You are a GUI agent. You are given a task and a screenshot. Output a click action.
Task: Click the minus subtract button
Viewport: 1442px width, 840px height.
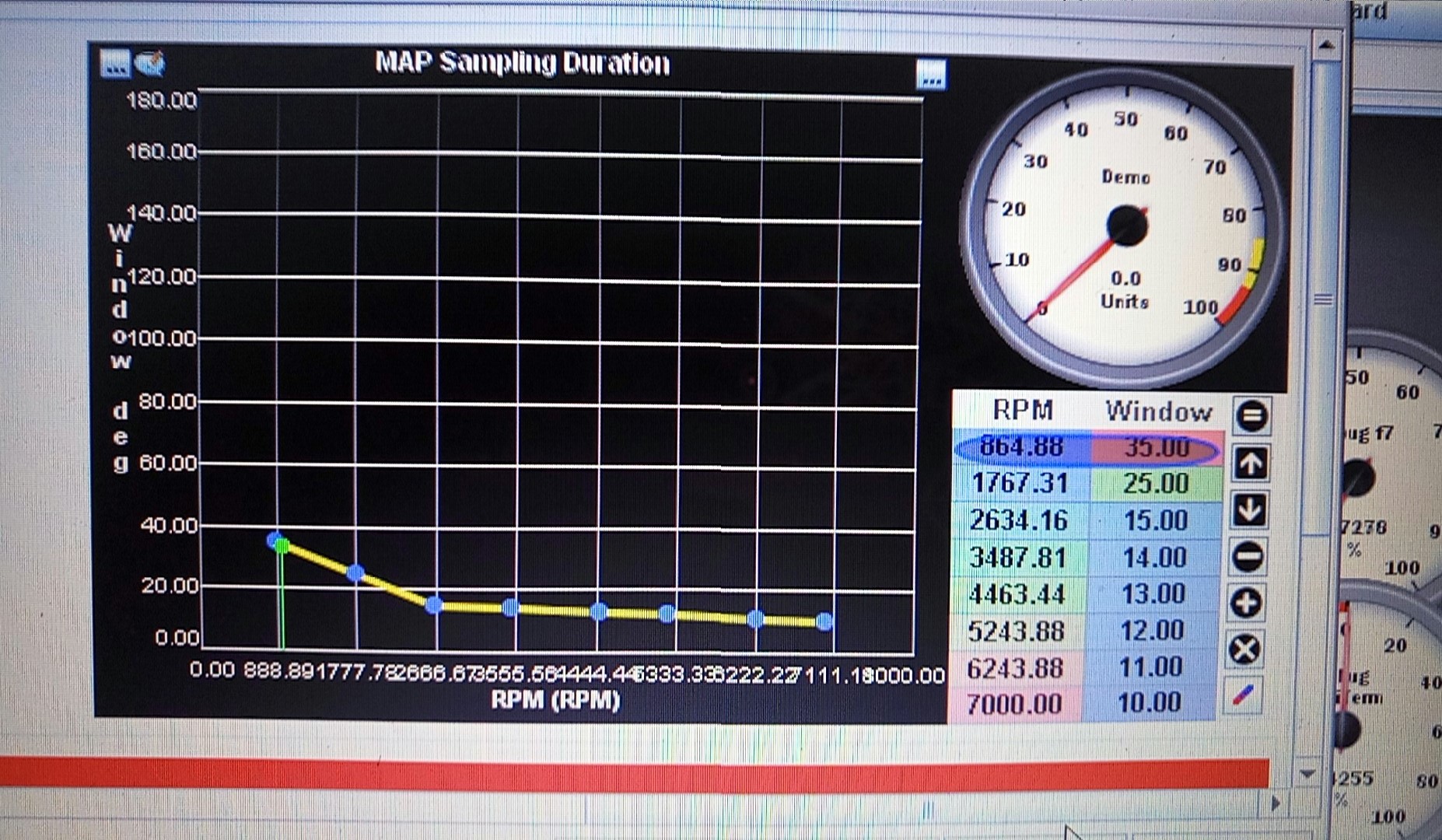point(1248,557)
